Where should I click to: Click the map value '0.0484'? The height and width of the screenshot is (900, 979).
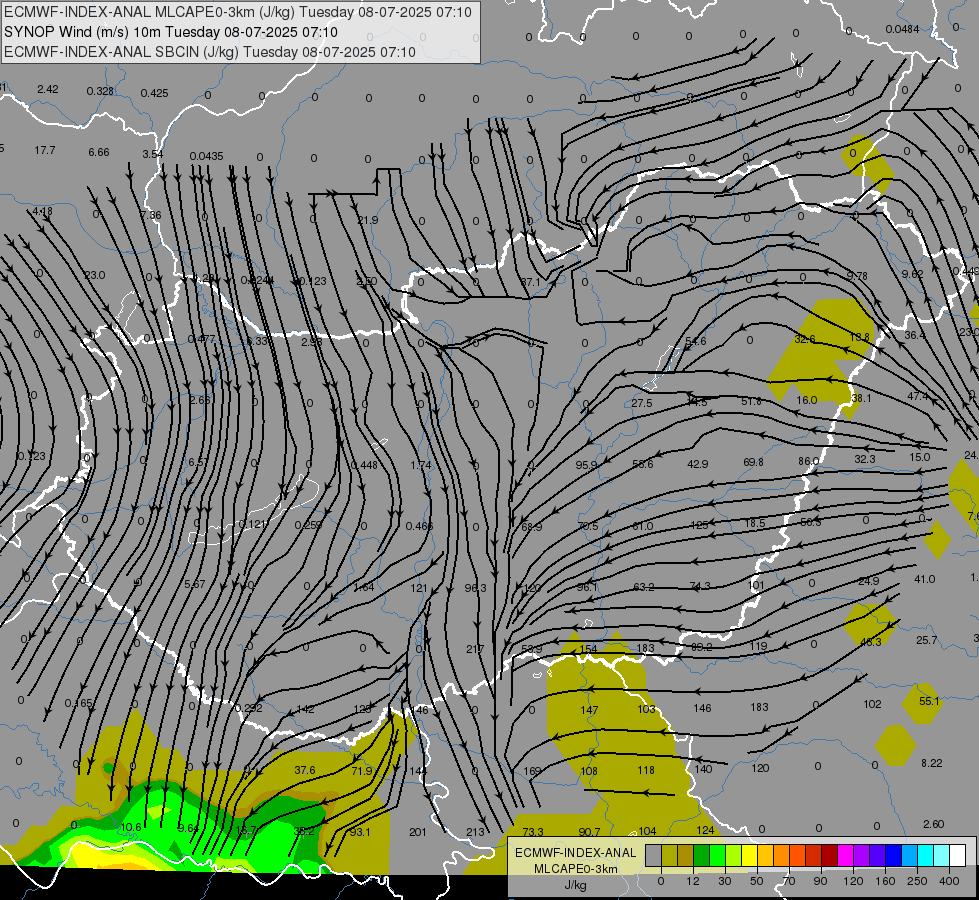pos(902,29)
